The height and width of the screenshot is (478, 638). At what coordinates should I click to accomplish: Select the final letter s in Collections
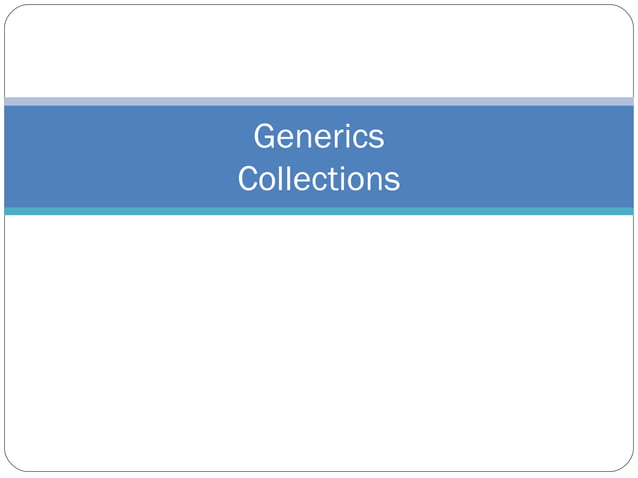(393, 182)
